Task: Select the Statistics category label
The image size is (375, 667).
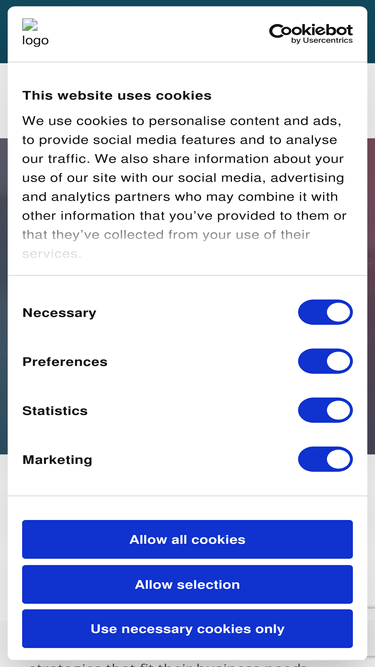Action: (x=55, y=410)
